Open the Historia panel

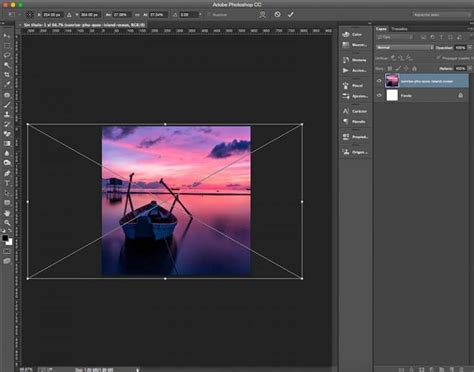click(x=355, y=60)
